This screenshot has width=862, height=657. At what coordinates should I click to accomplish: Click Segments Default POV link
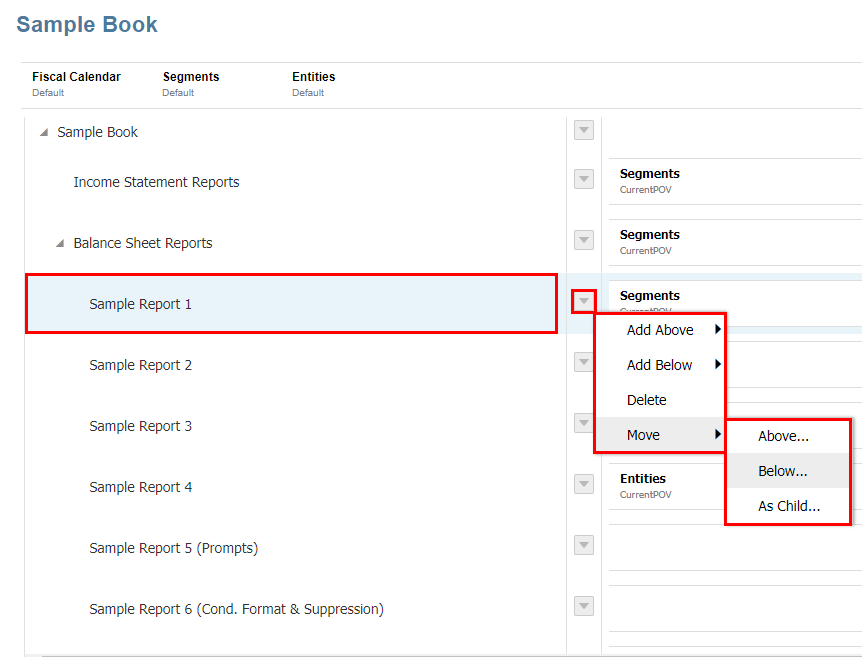coord(178,93)
